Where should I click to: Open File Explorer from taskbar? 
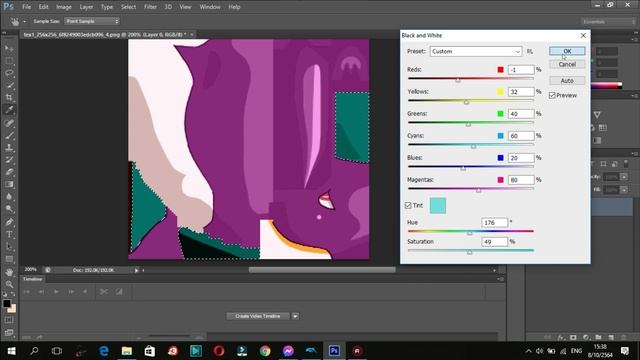[127, 351]
